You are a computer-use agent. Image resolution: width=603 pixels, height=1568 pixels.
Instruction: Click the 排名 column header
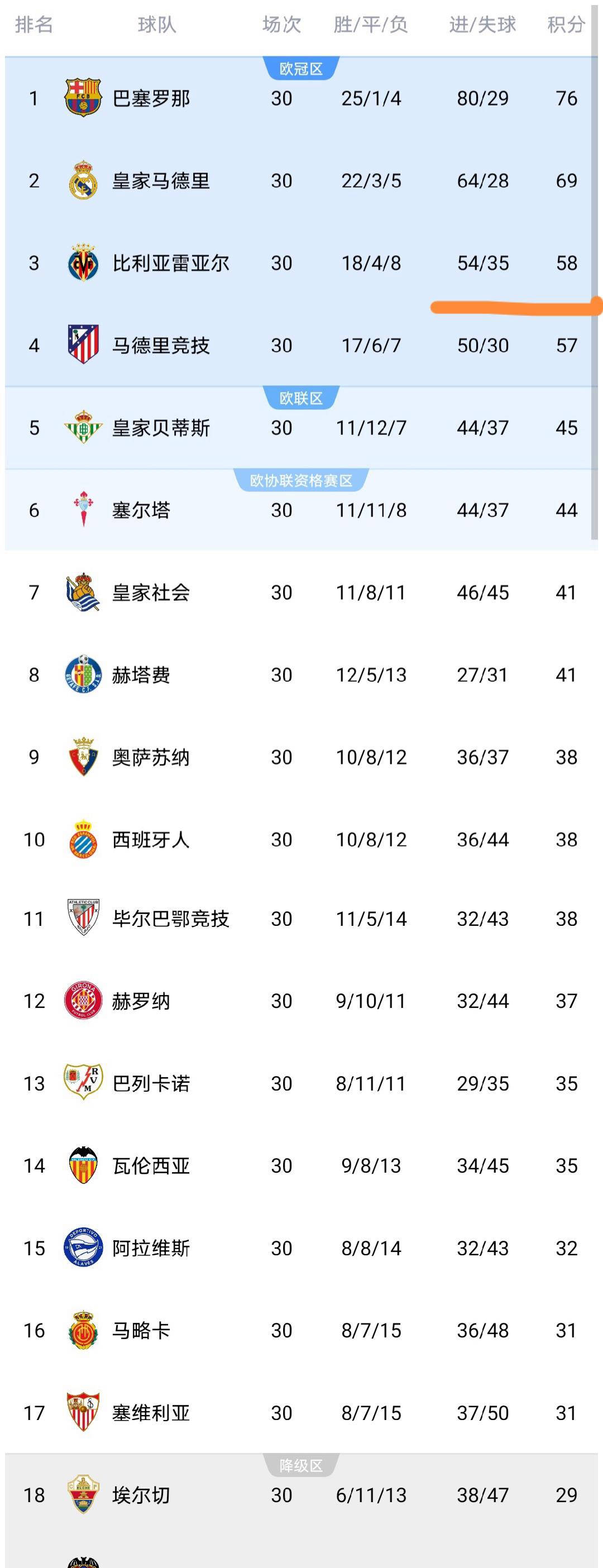point(34,25)
